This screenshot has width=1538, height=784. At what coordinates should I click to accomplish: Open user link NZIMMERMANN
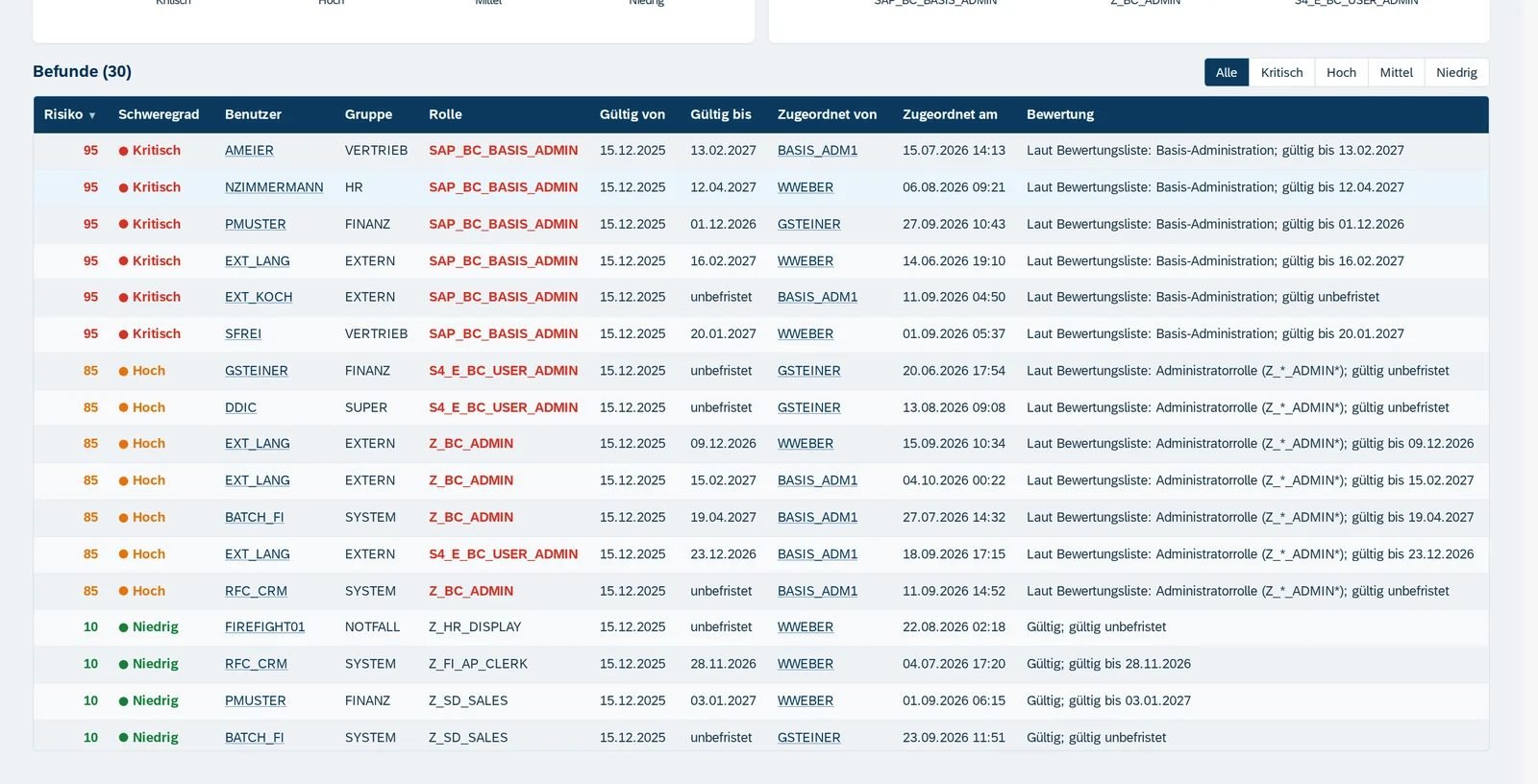tap(274, 187)
